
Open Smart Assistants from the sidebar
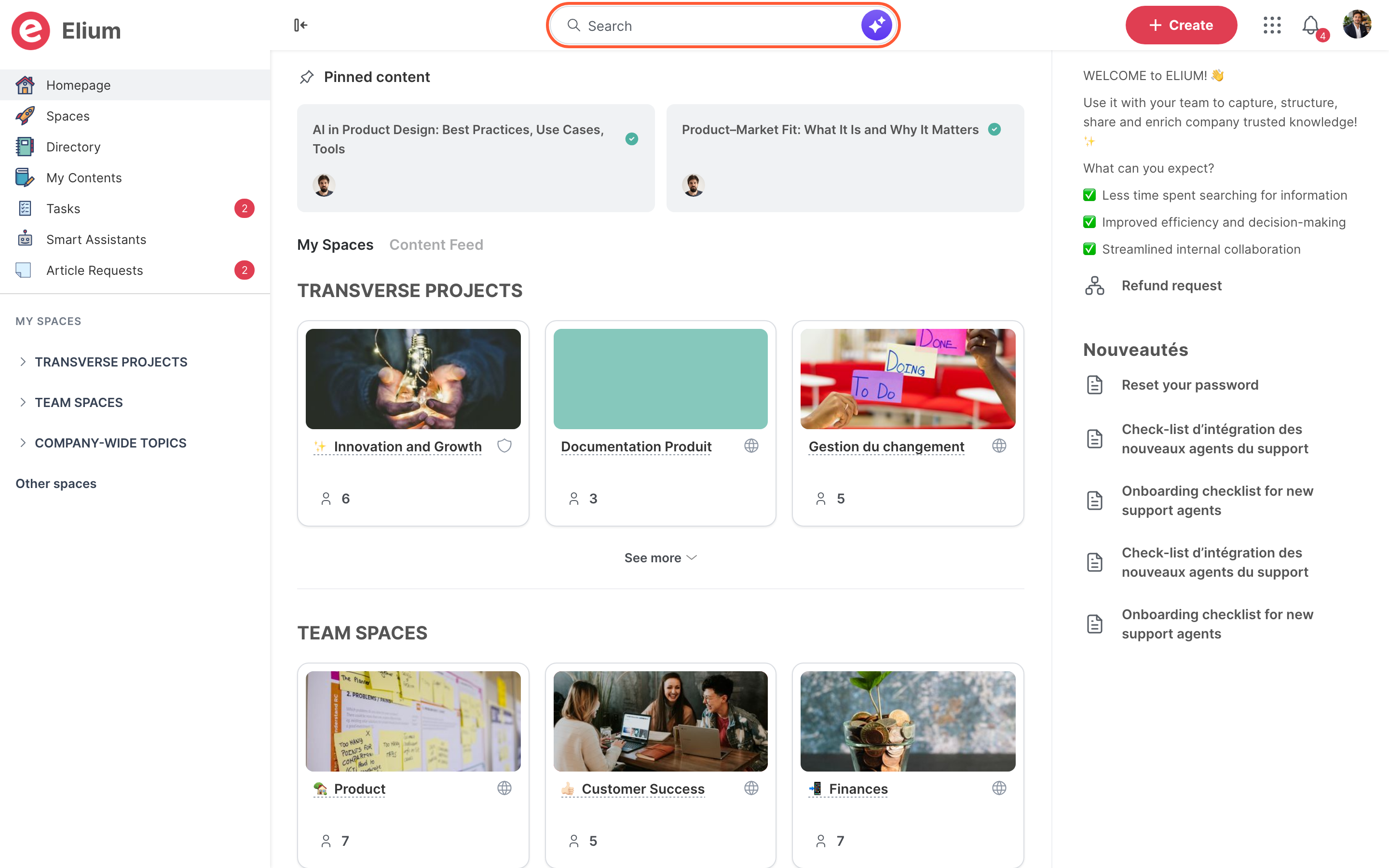[135, 239]
